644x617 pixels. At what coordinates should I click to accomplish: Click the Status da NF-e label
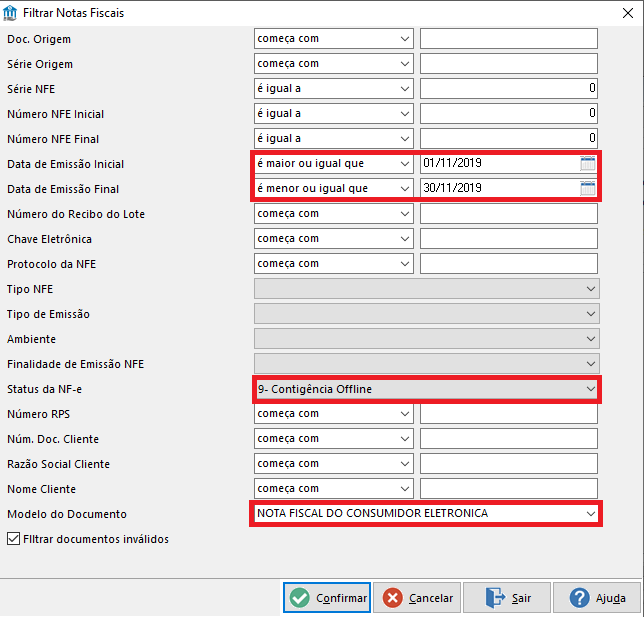click(44, 389)
